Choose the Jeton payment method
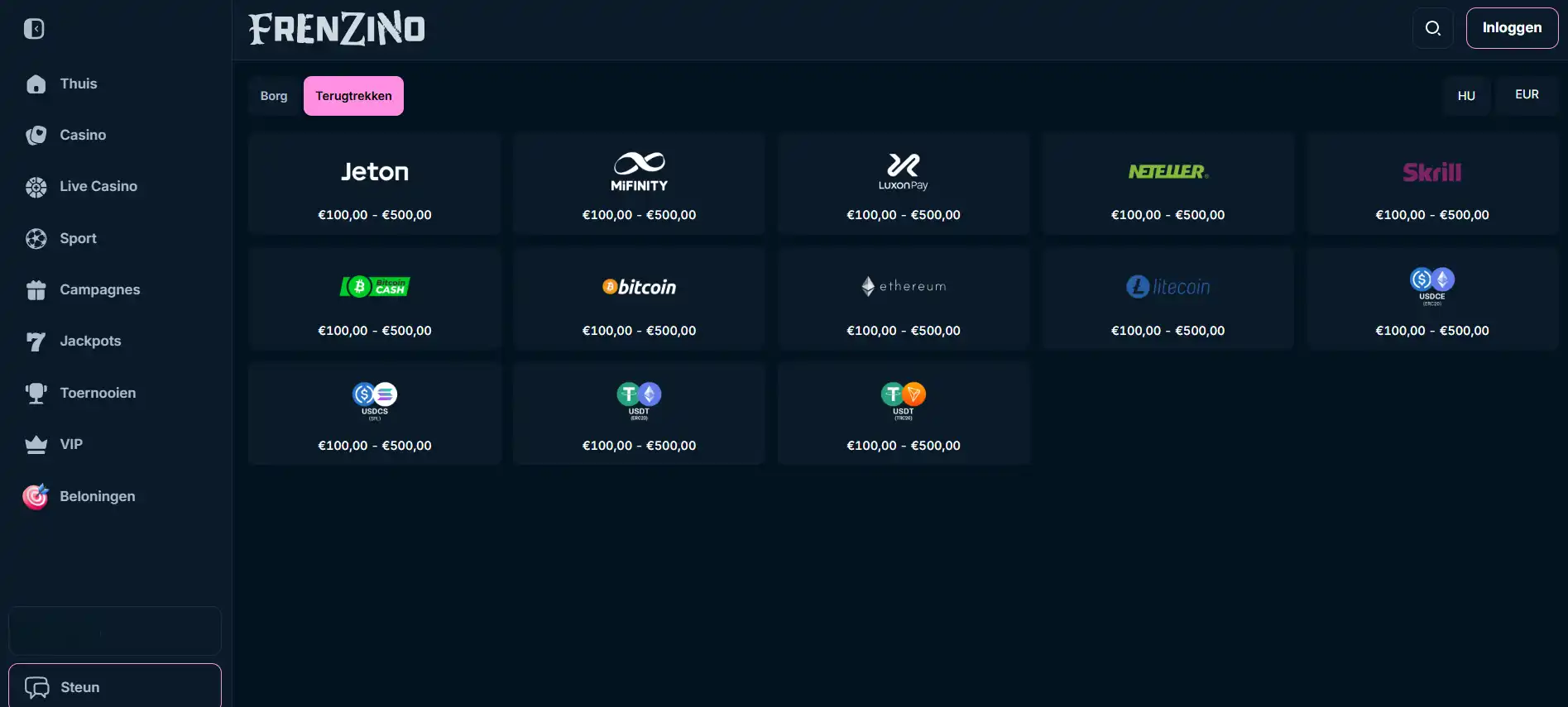 tap(375, 184)
